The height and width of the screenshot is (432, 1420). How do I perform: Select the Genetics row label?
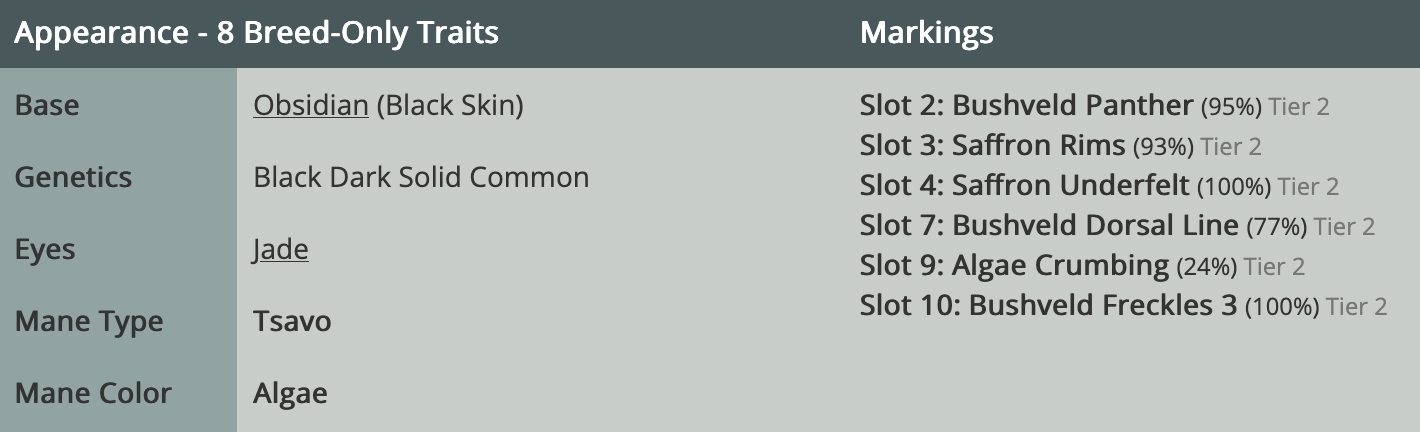73,177
